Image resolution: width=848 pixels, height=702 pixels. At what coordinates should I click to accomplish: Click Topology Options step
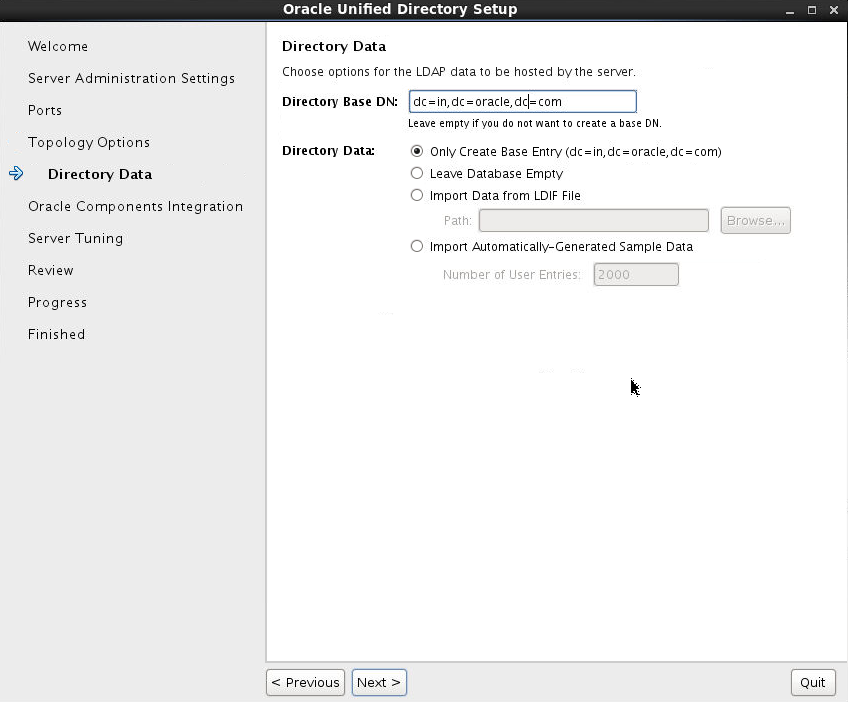tap(89, 142)
